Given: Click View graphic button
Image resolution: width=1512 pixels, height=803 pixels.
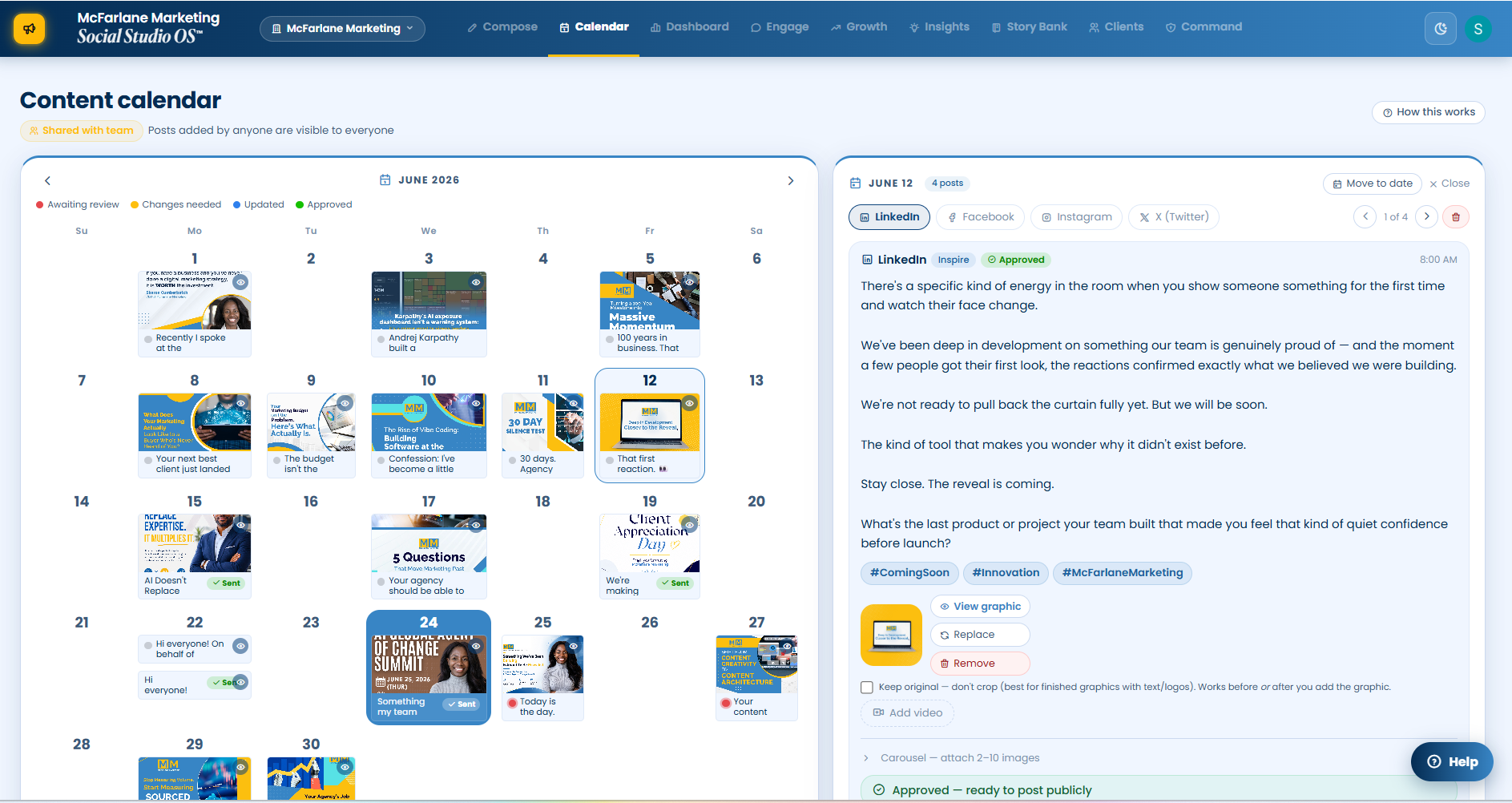Looking at the screenshot, I should [980, 607].
